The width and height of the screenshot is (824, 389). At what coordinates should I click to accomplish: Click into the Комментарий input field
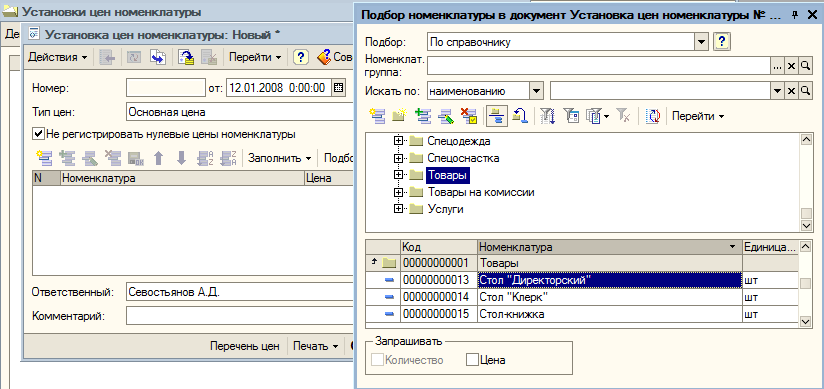[241, 316]
